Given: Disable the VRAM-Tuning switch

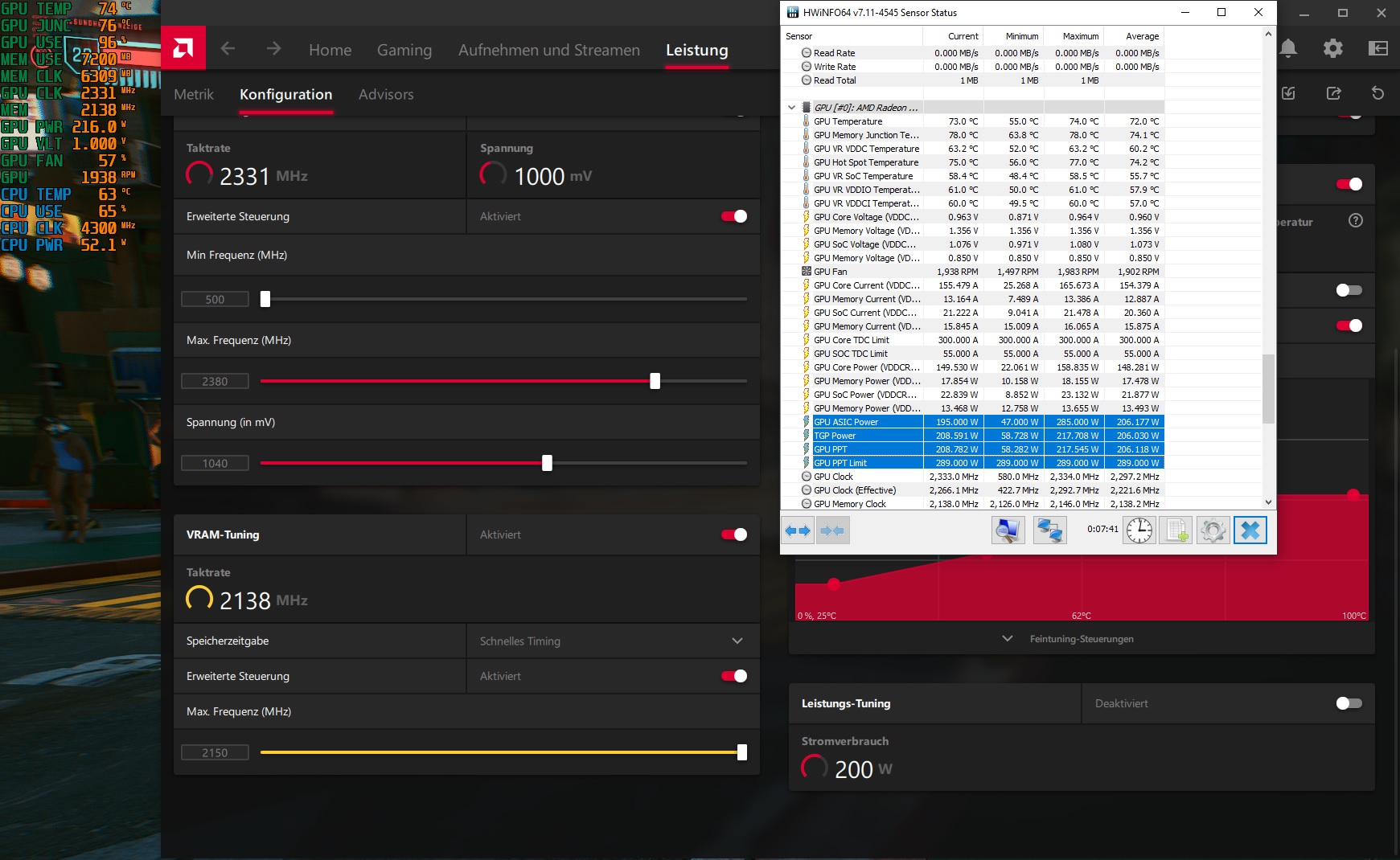Looking at the screenshot, I should tap(734, 534).
